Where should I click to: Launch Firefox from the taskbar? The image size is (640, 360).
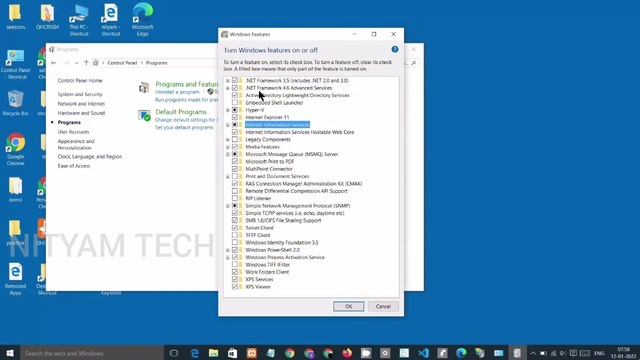tap(347, 353)
